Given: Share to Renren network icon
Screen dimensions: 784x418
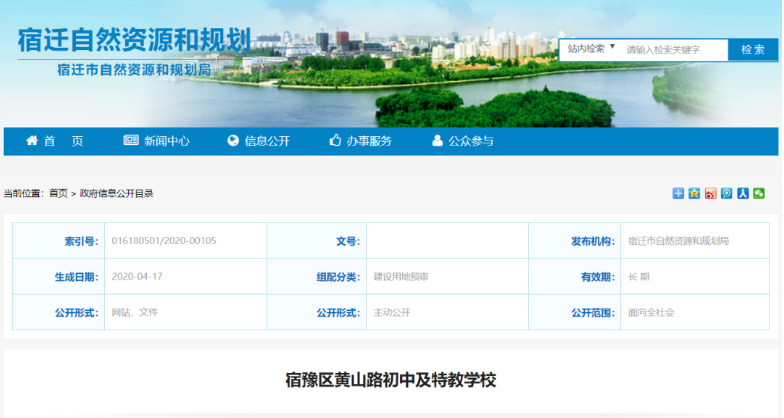Looking at the screenshot, I should 742,194.
